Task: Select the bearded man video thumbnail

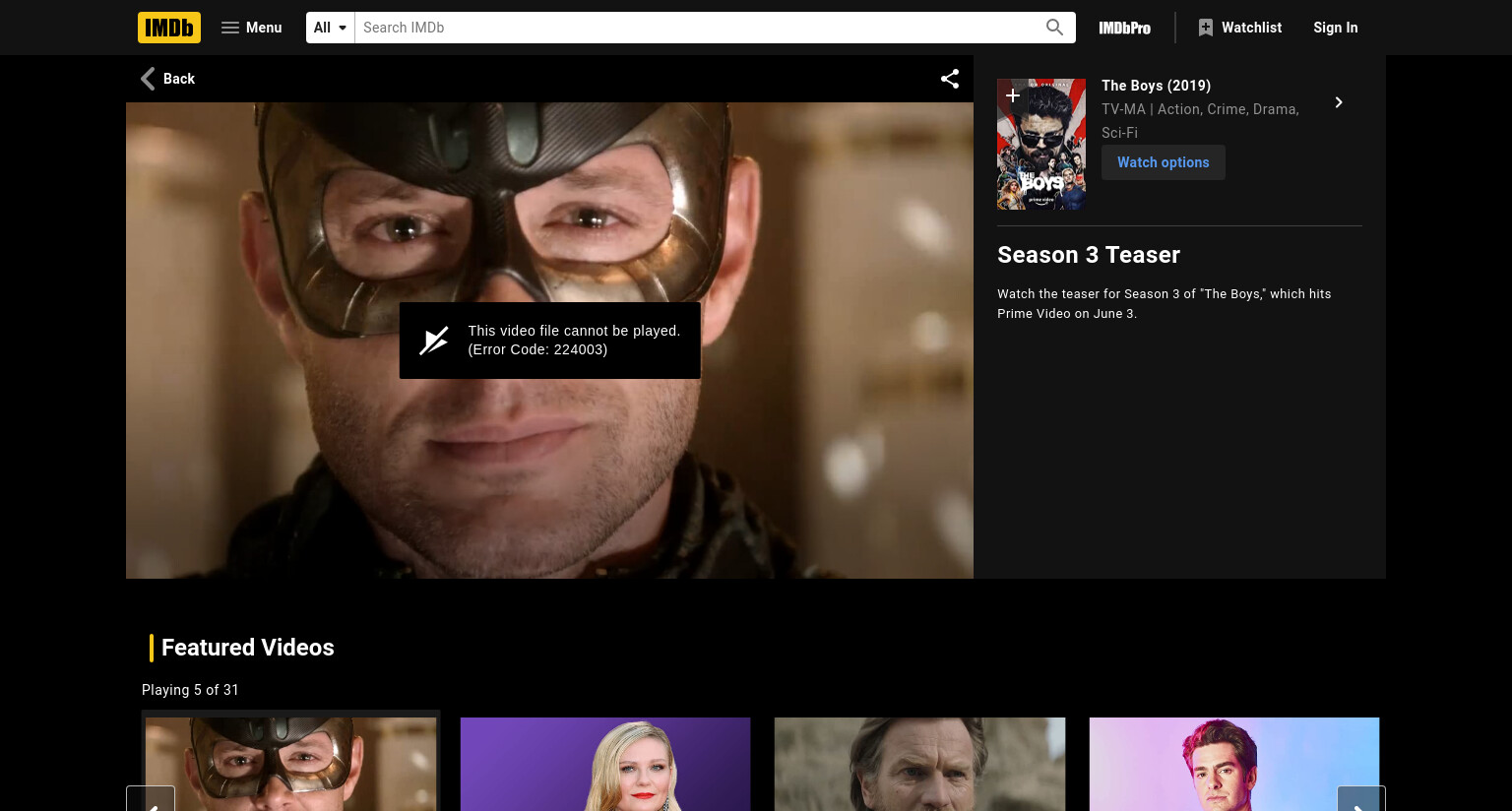Action: pyautogui.click(x=919, y=764)
